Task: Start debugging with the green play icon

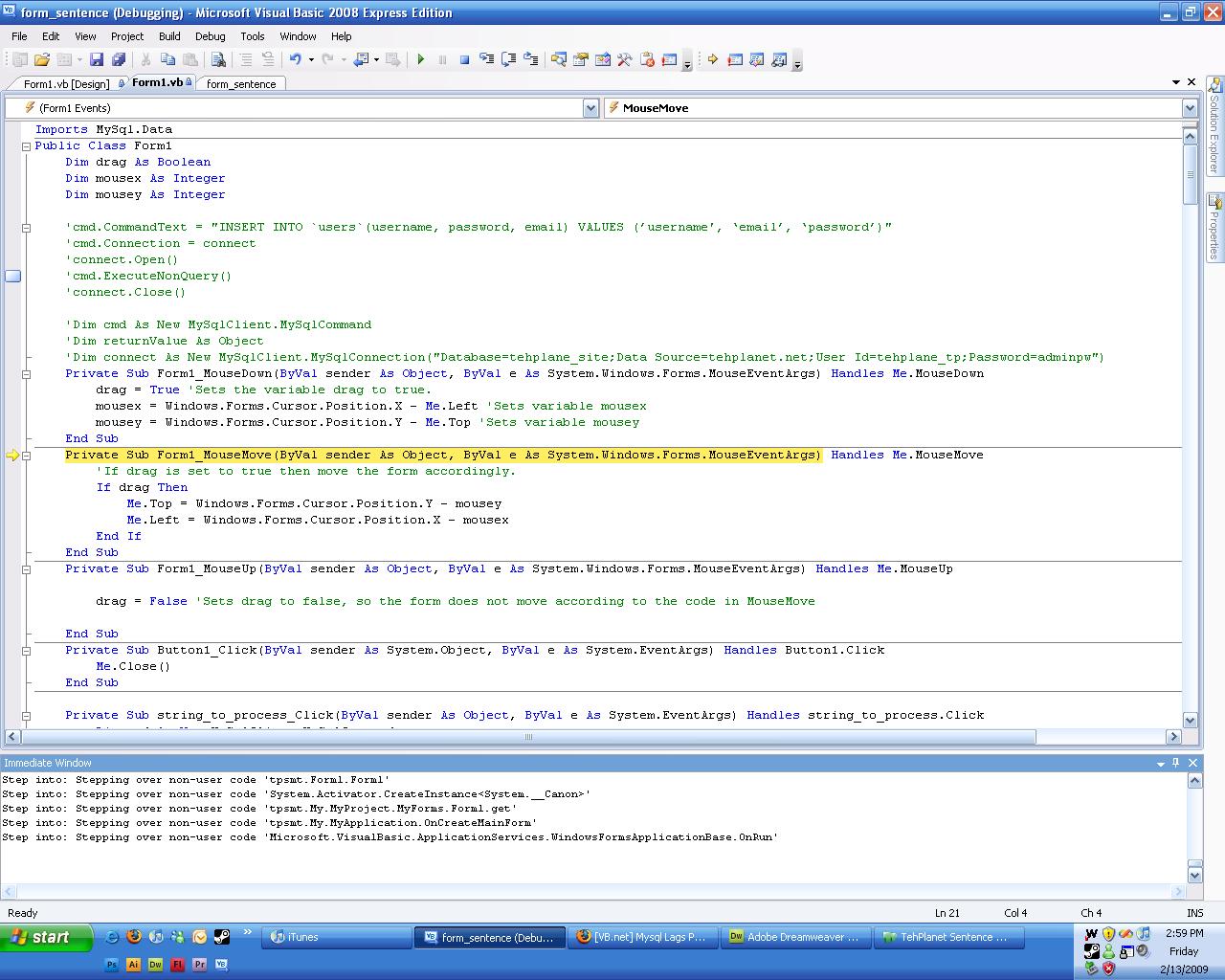Action: coord(421,59)
